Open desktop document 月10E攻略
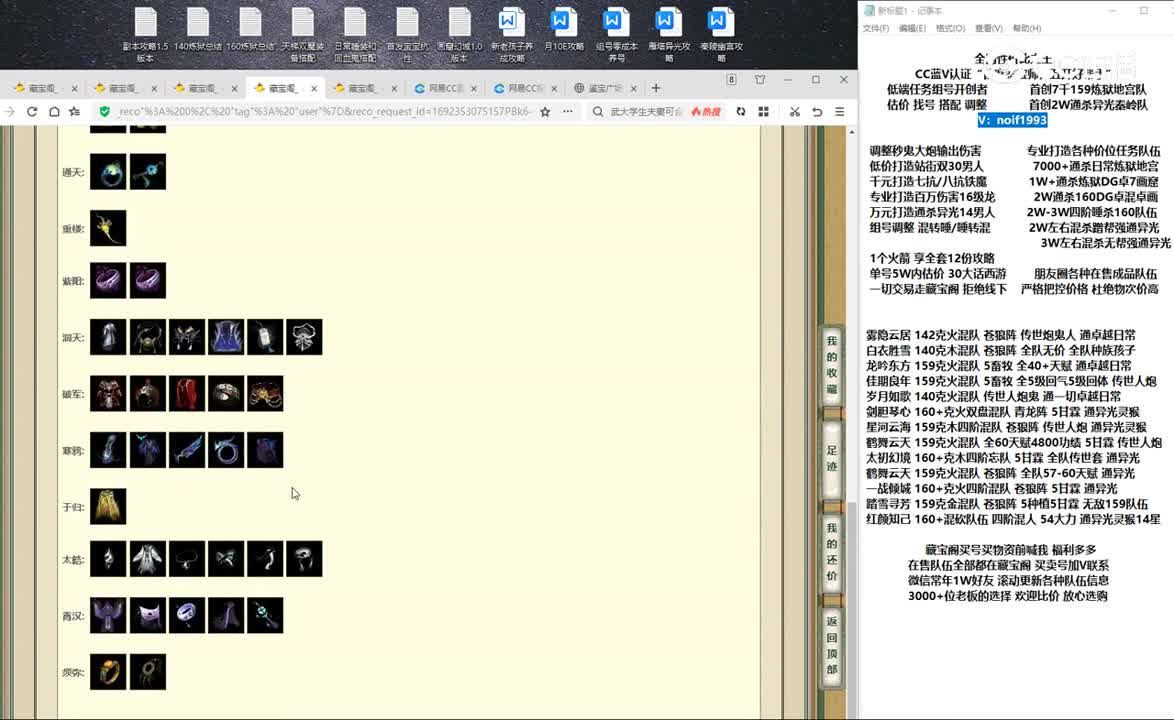 click(x=564, y=29)
